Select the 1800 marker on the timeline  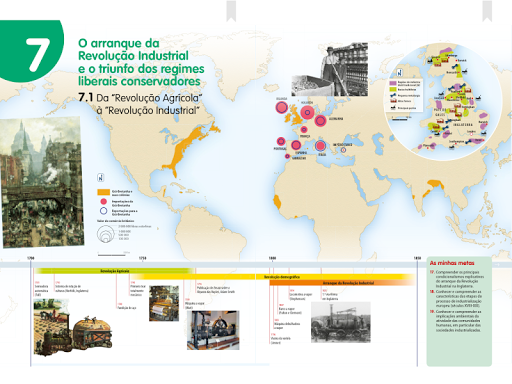point(272,258)
